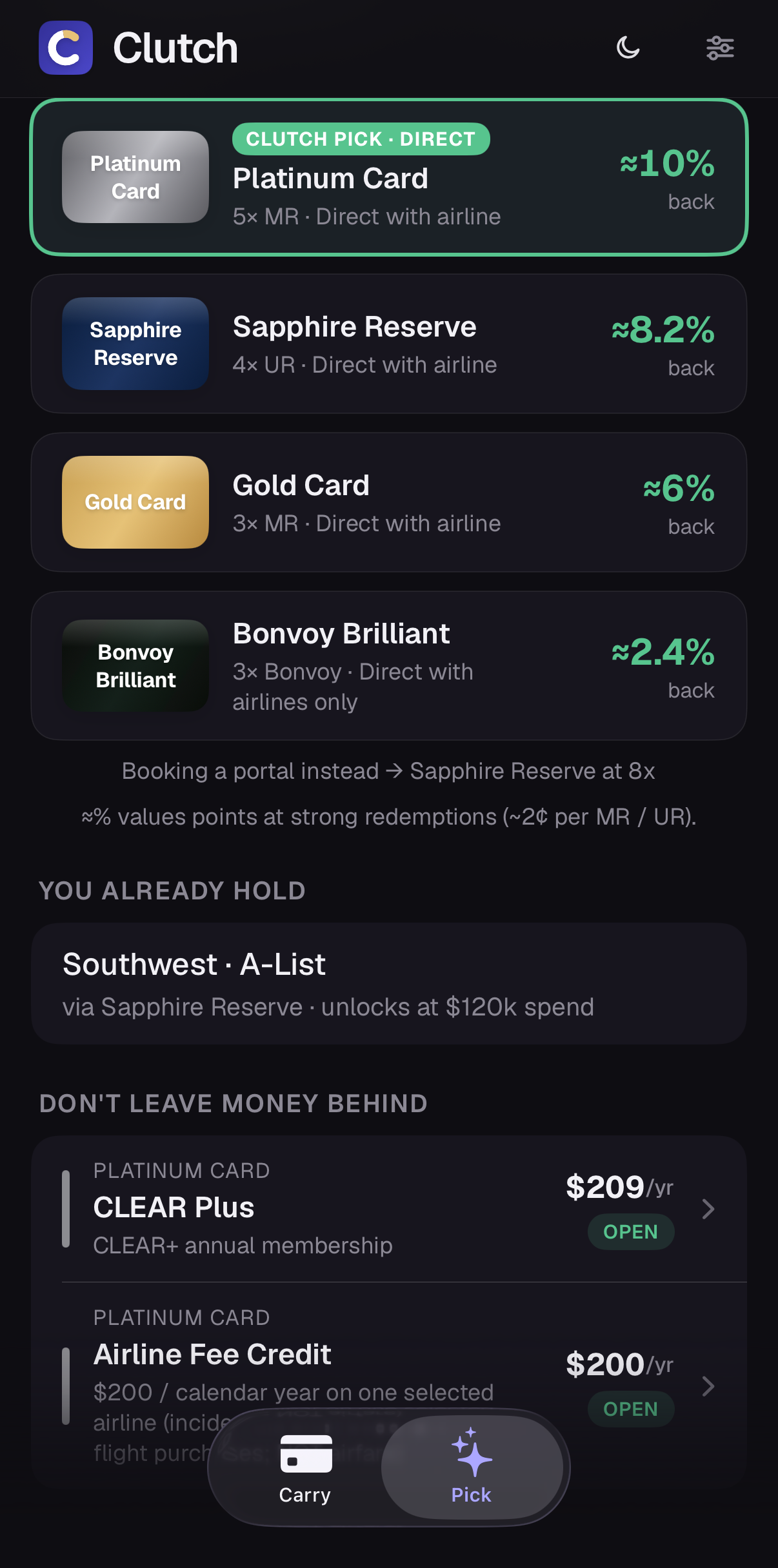Open the Southwest A-List status card

389,984
